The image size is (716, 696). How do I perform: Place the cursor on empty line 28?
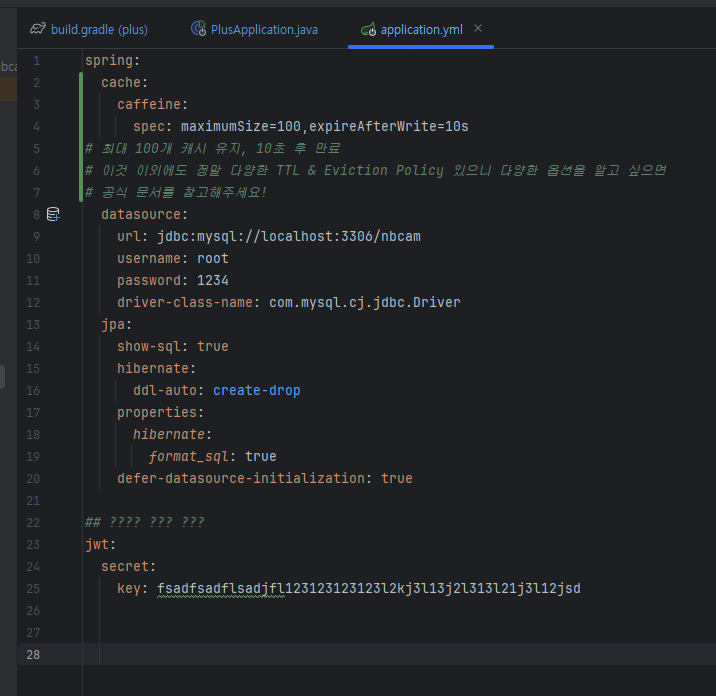click(x=399, y=654)
